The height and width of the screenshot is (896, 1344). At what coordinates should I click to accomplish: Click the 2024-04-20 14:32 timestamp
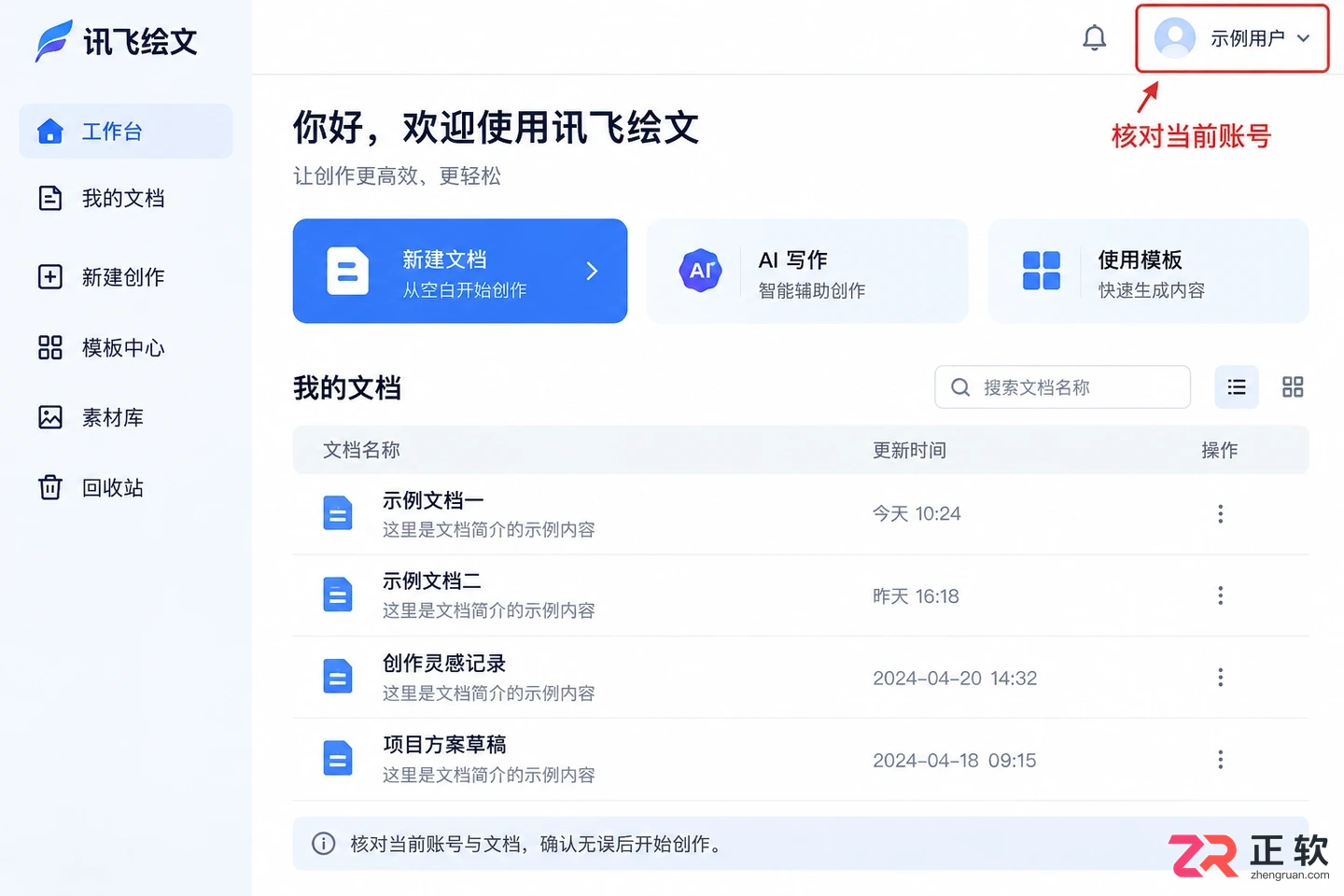pyautogui.click(x=955, y=679)
